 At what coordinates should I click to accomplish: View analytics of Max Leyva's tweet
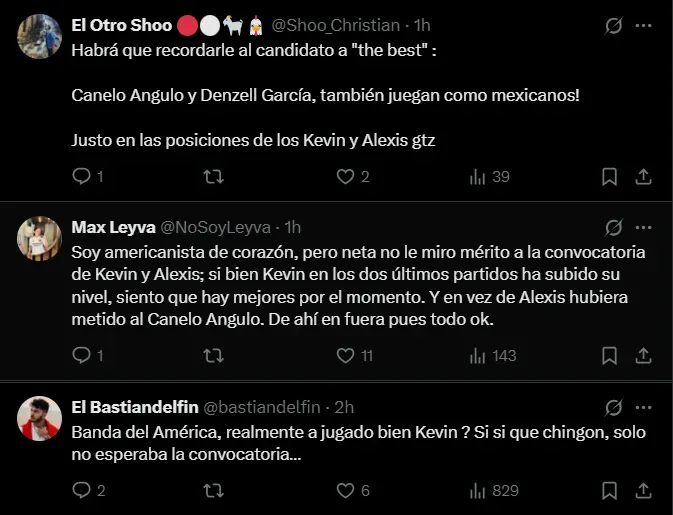[x=477, y=355]
